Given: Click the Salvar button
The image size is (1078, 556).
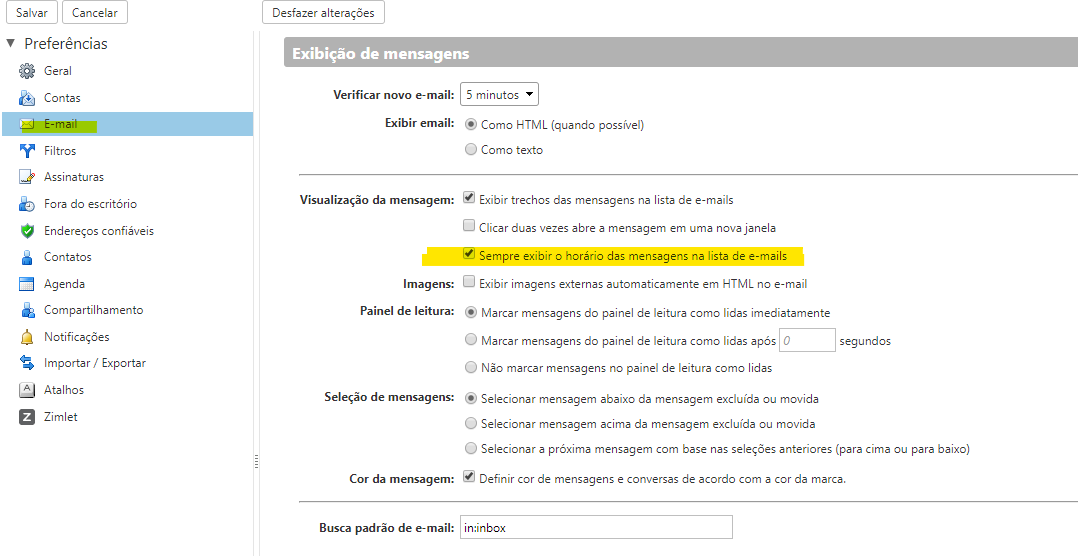Looking at the screenshot, I should 32,13.
